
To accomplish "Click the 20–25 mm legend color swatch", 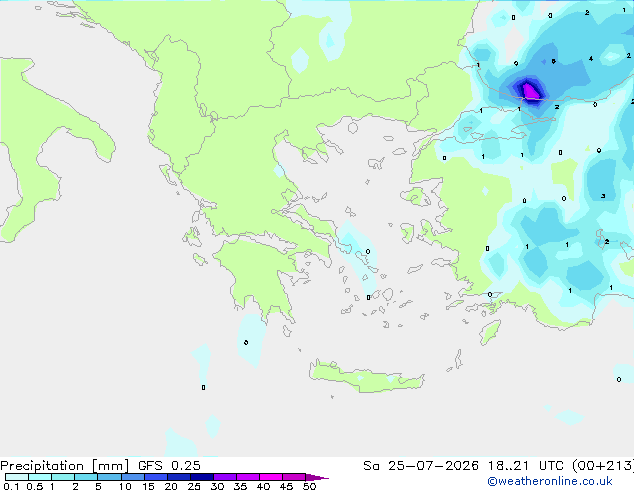I will 179,477.
